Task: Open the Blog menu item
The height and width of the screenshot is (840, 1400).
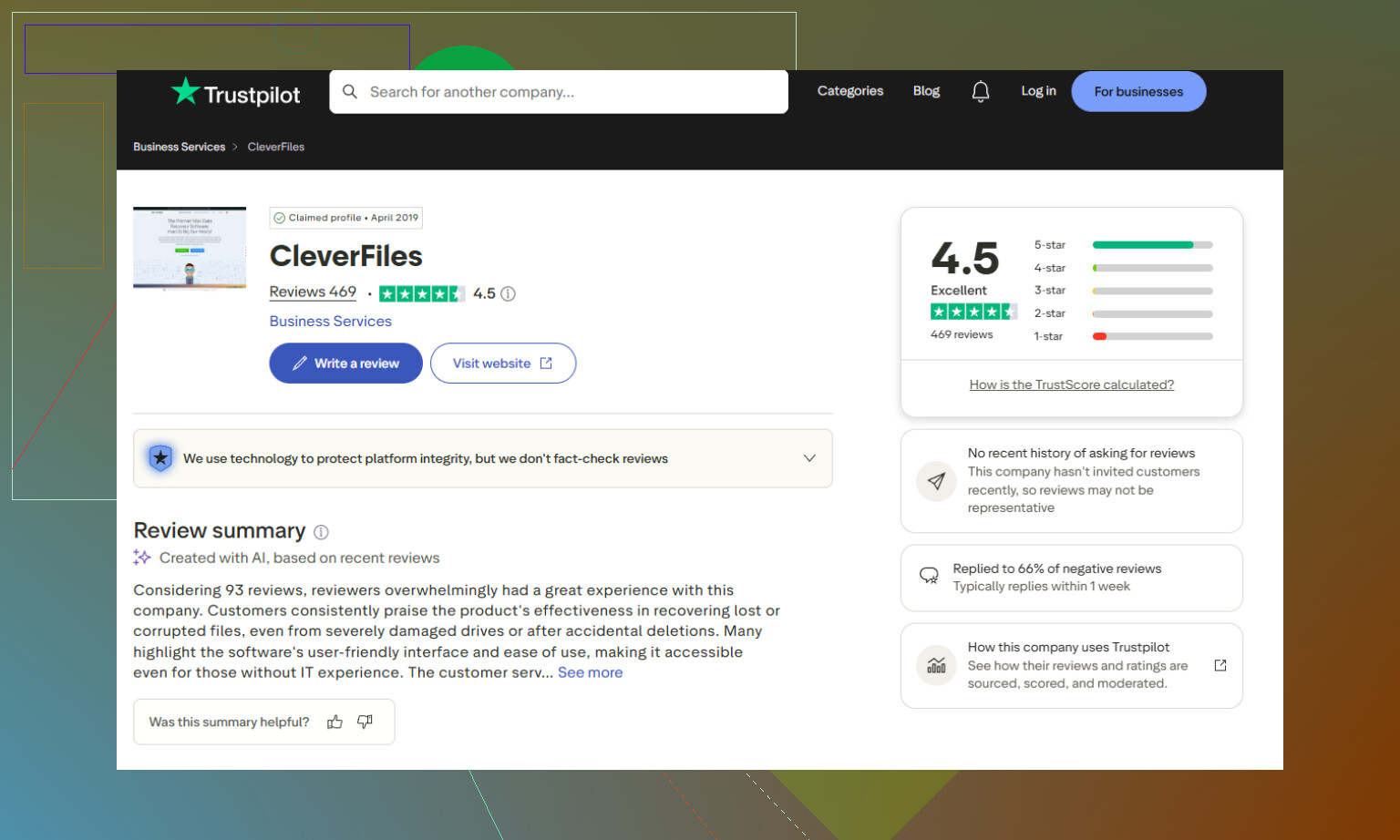Action: pos(926,91)
